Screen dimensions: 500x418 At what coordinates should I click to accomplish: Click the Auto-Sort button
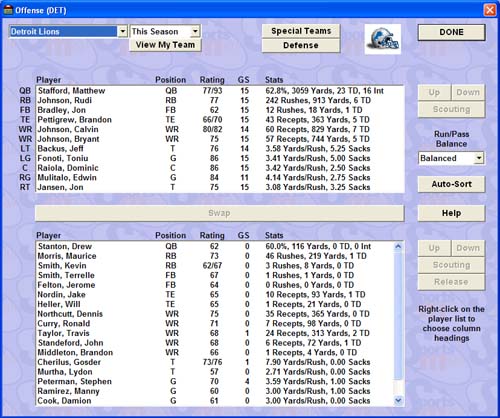tap(451, 184)
